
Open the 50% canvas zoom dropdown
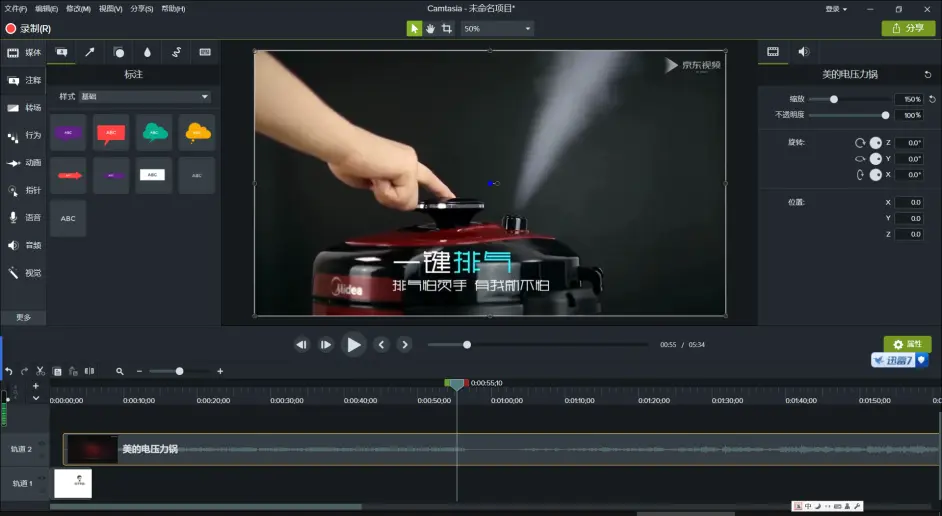[497, 28]
